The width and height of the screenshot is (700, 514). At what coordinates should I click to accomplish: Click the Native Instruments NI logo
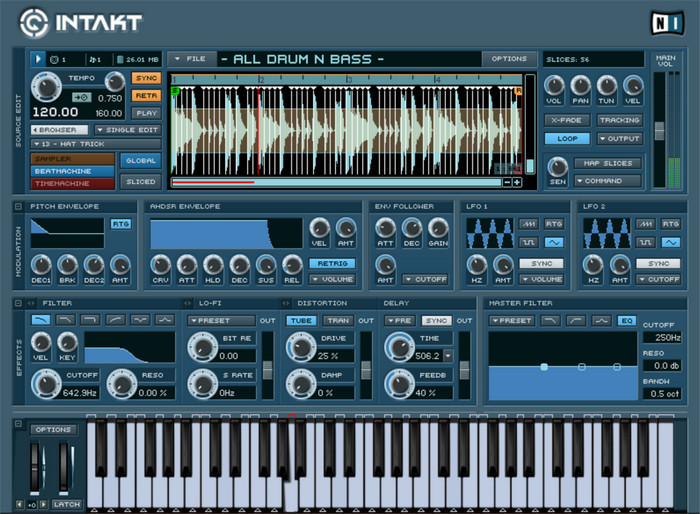667,23
